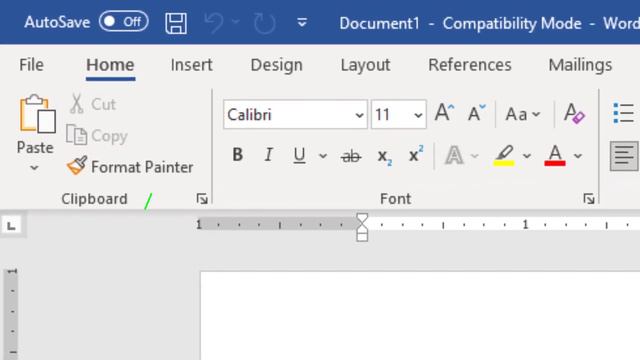Open the Change Case Aa dropdown

pos(522,114)
